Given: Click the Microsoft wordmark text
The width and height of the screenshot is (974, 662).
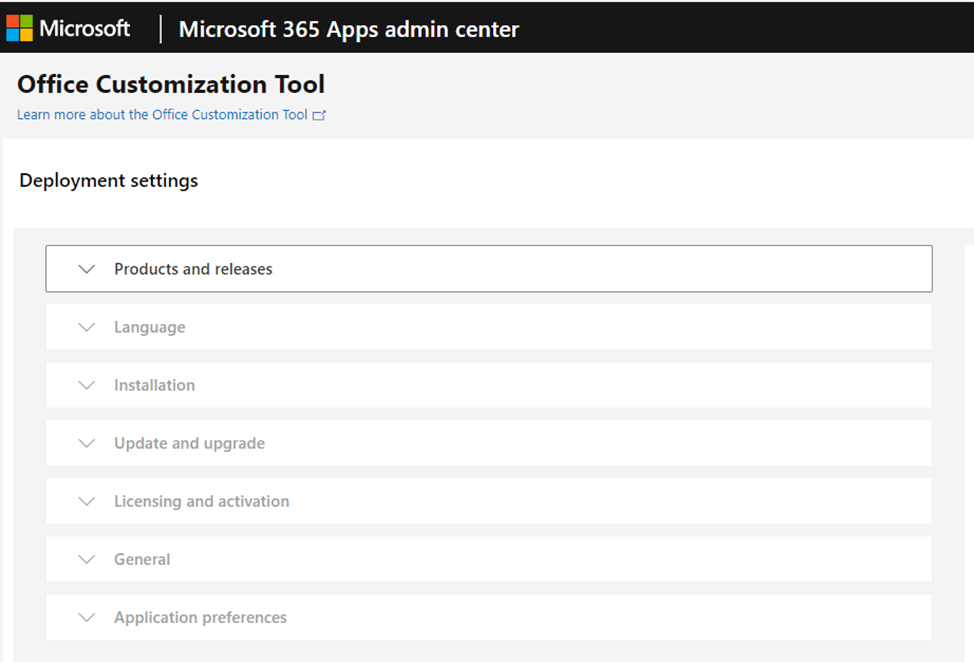Looking at the screenshot, I should [84, 28].
